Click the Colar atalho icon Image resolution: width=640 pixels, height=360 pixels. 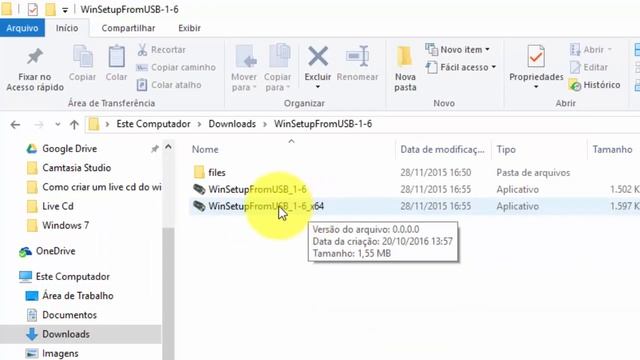click(x=142, y=85)
